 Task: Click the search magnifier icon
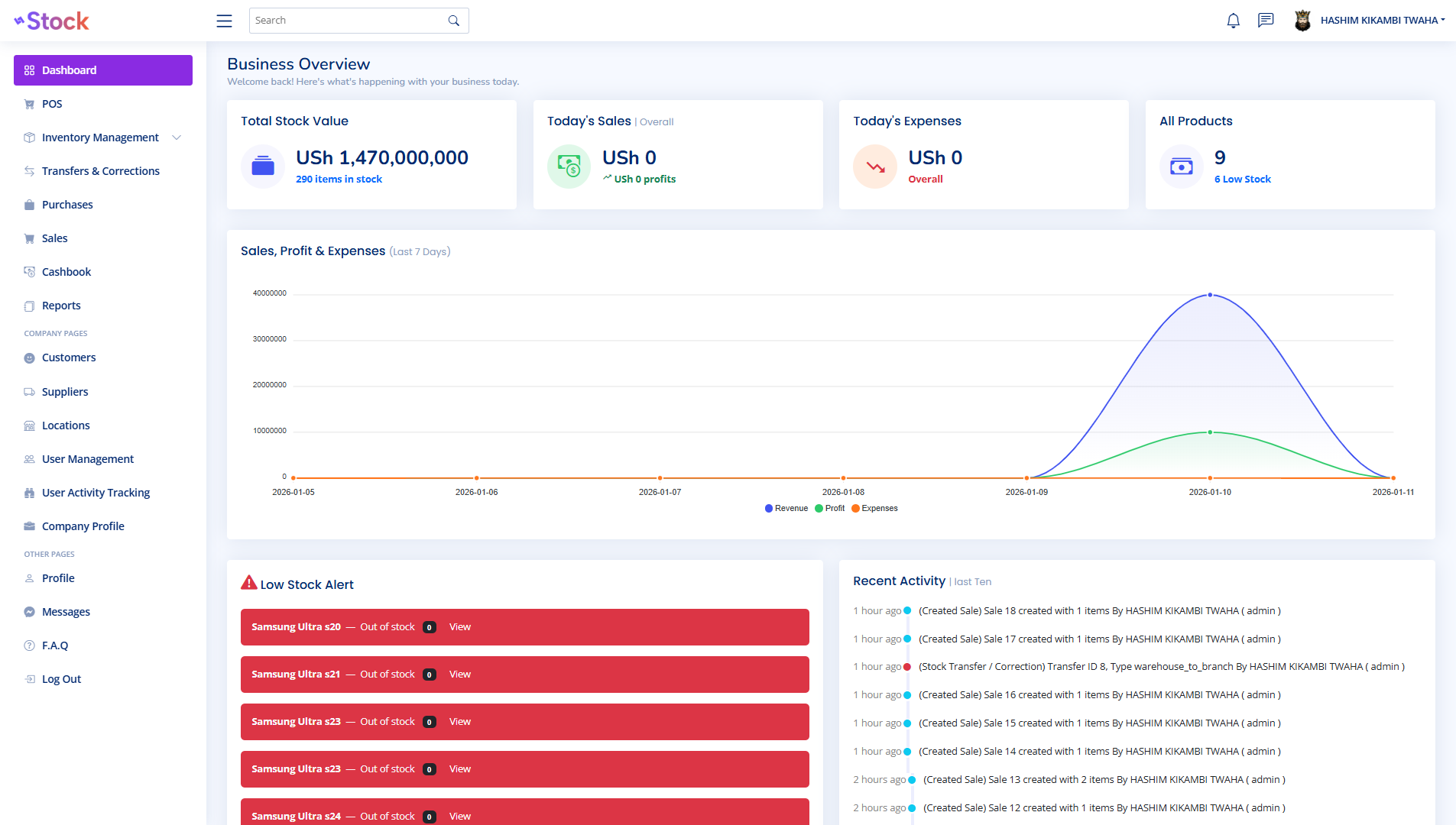453,21
